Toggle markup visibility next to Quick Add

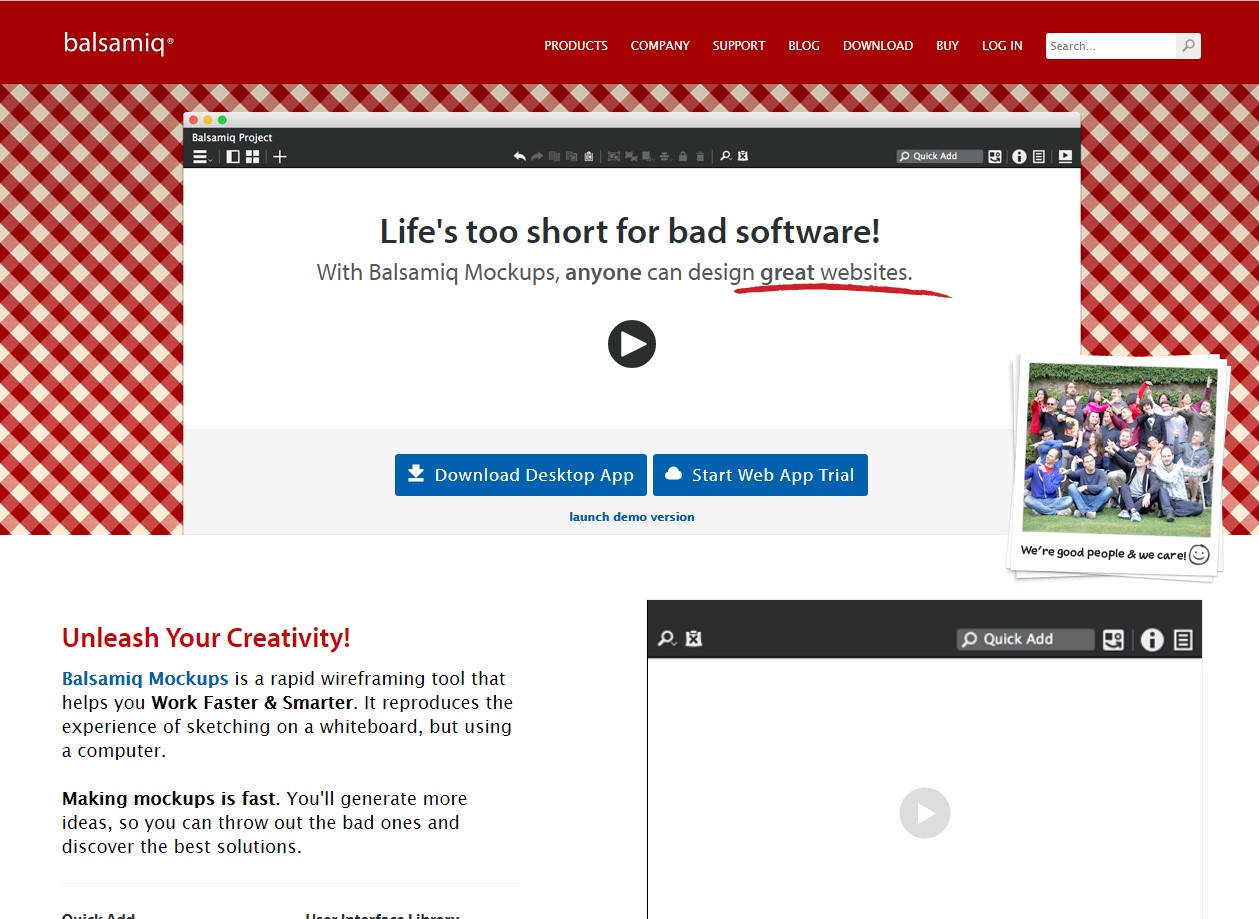pos(993,156)
